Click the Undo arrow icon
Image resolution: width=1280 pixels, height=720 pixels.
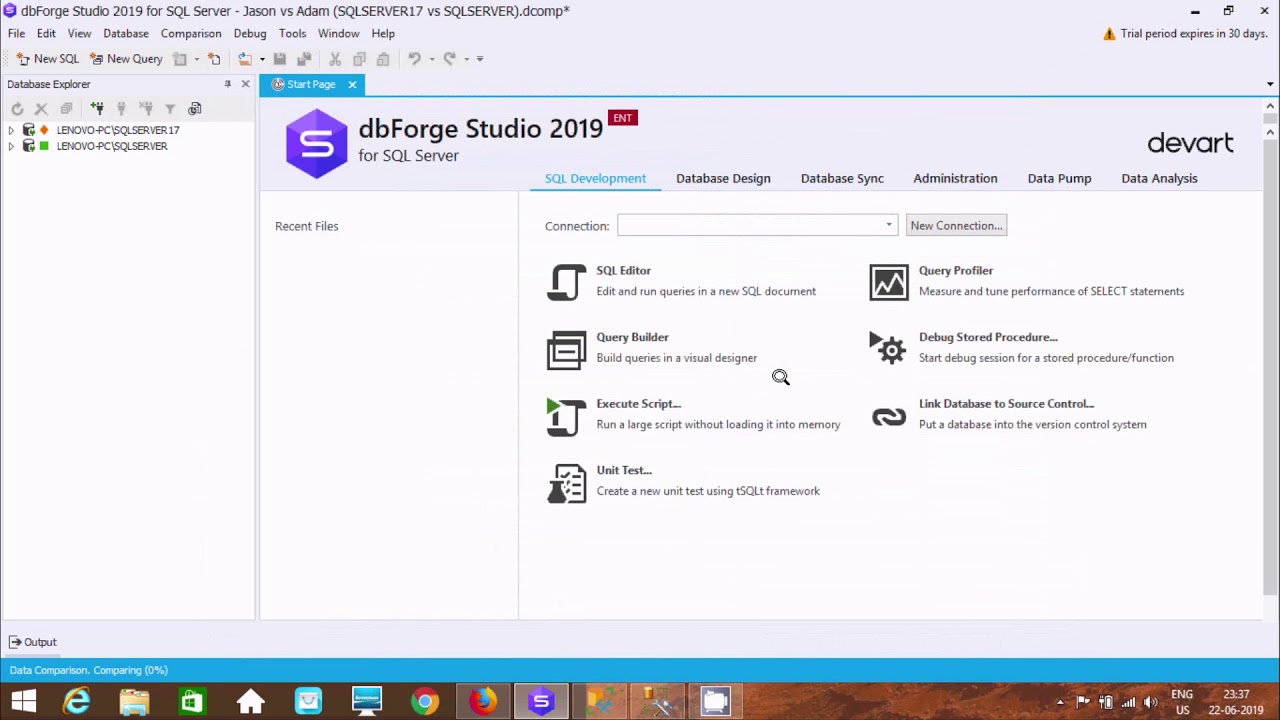(414, 59)
